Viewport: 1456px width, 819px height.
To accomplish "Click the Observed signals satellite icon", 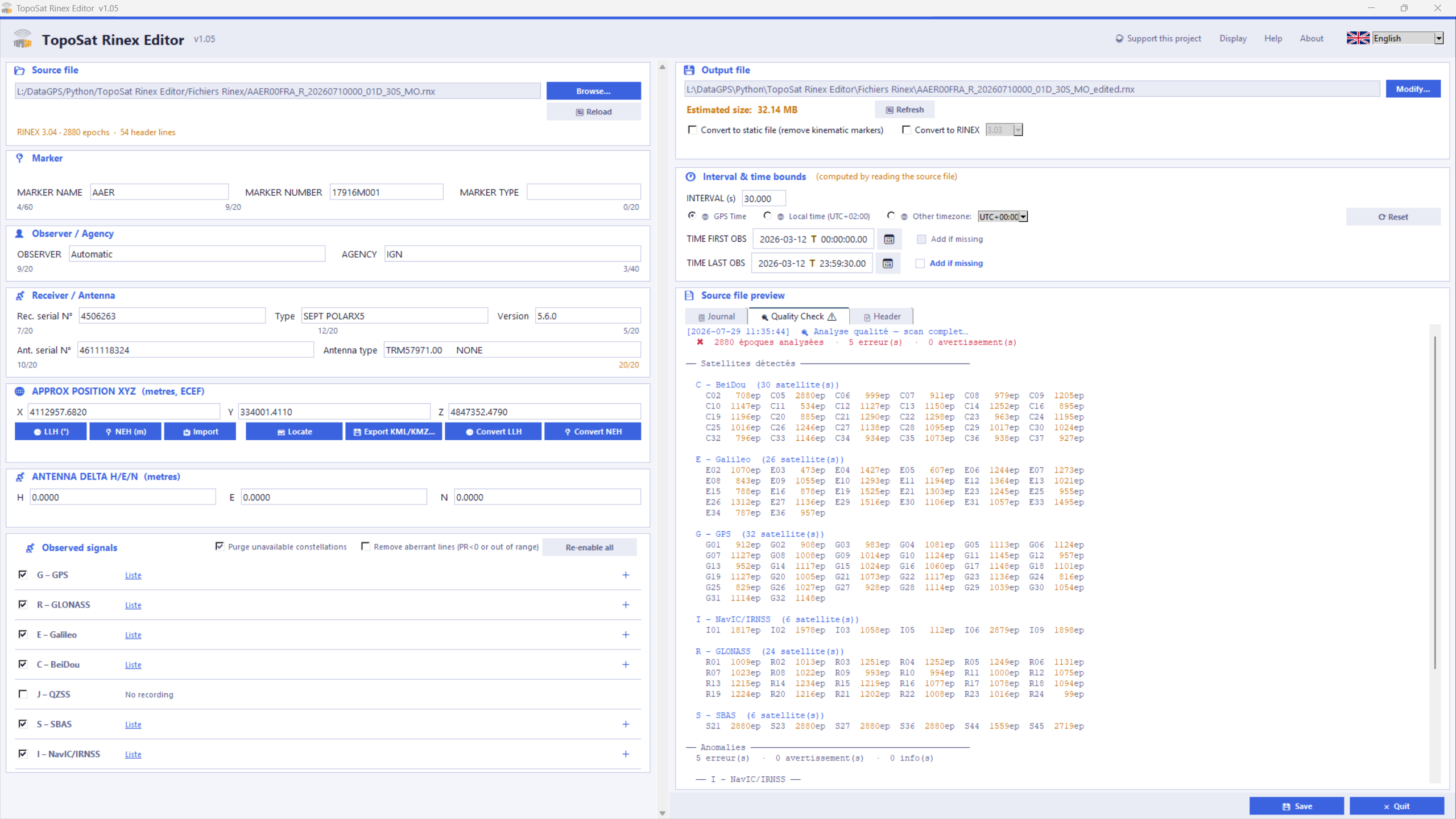I will (30, 548).
